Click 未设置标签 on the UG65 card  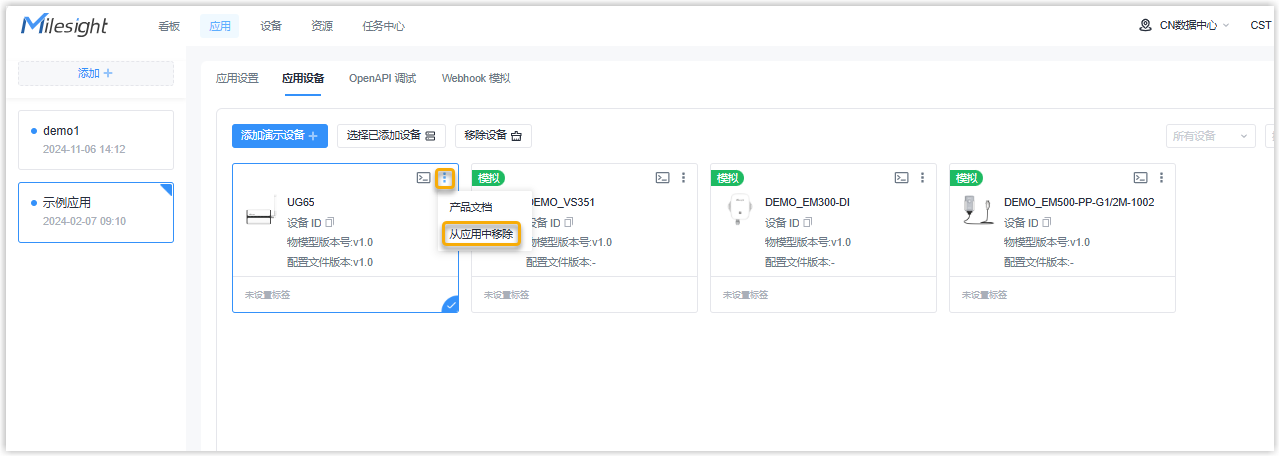click(x=267, y=295)
